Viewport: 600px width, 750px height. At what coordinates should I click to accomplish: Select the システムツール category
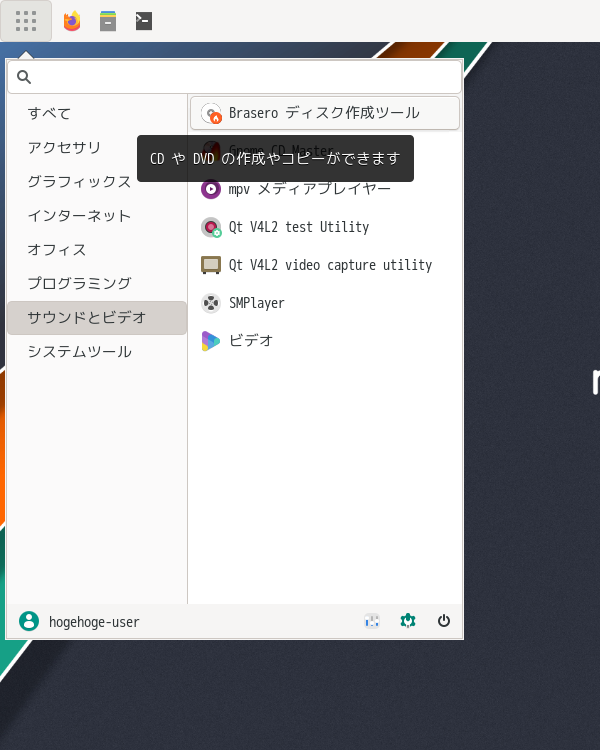[97, 352]
